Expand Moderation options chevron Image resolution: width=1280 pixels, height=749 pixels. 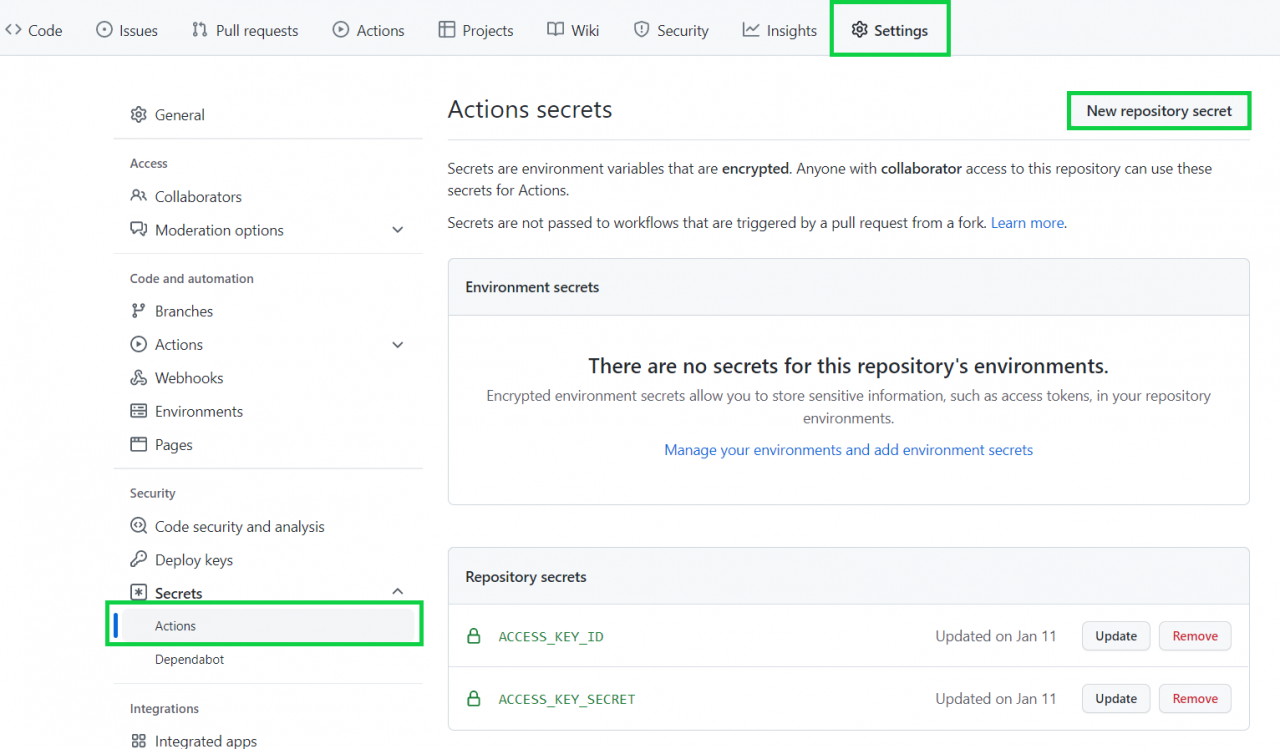coord(398,230)
